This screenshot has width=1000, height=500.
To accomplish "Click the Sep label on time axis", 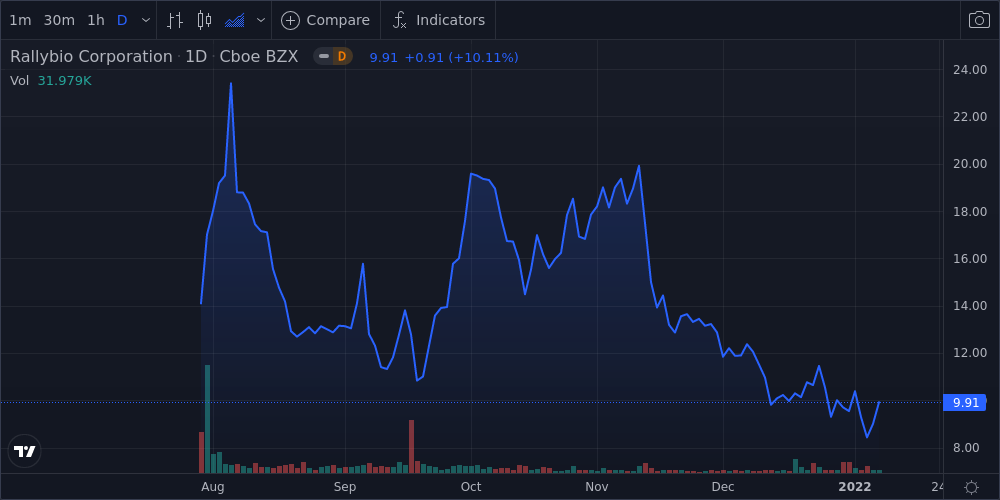I will (344, 487).
